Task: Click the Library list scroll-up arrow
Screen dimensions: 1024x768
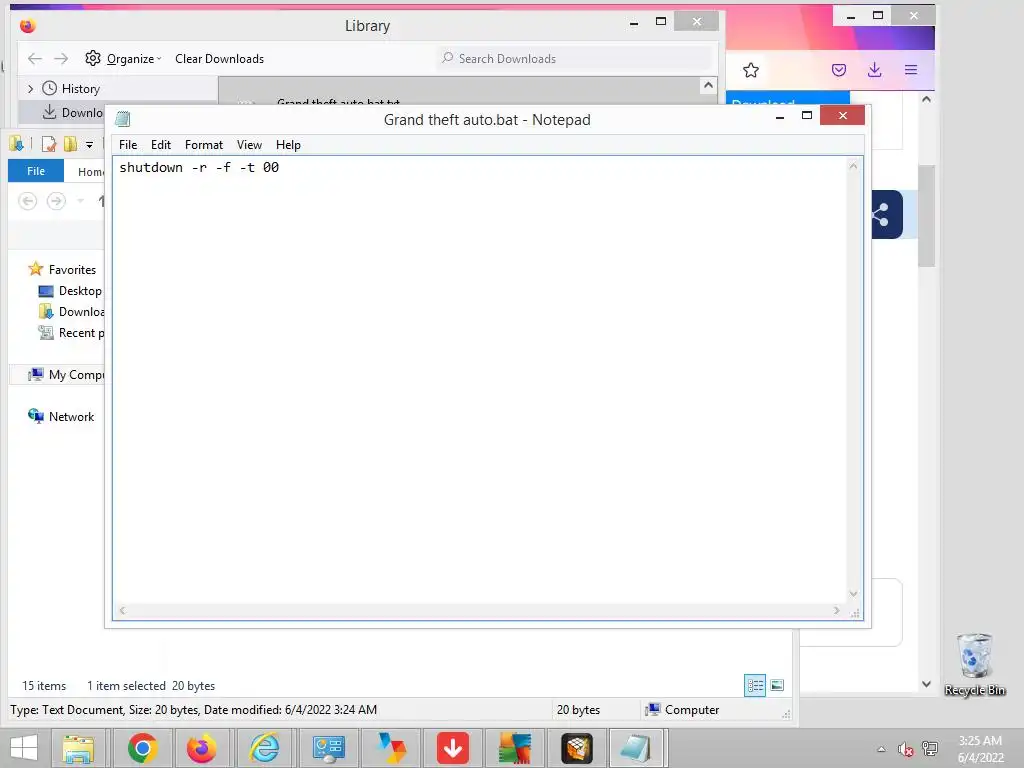Action: click(708, 86)
